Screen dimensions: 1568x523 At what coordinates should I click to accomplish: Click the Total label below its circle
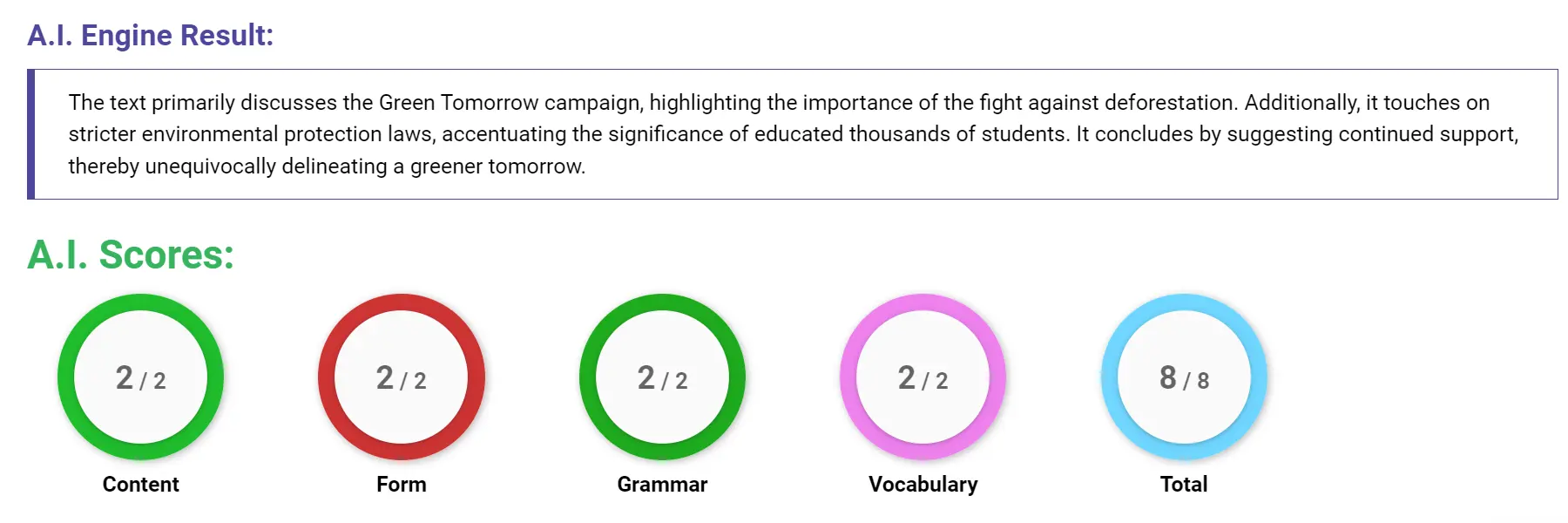[1183, 484]
